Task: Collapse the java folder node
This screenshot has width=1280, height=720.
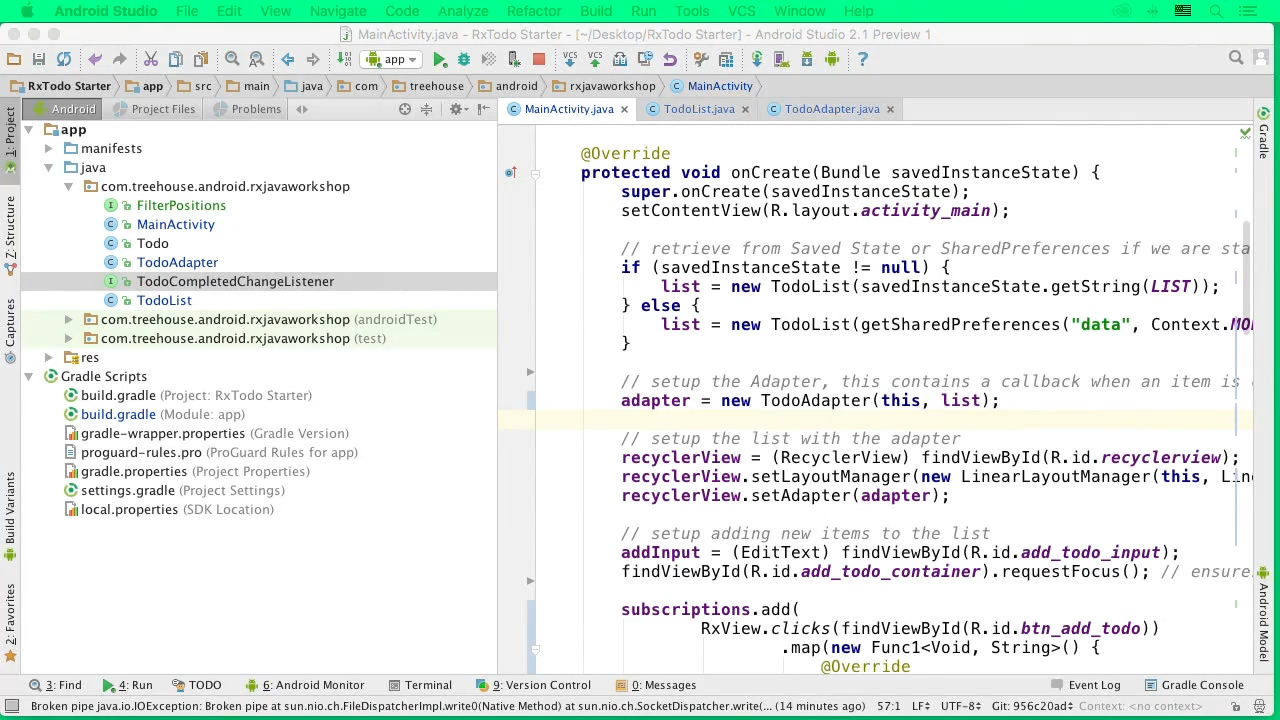Action: (48, 167)
